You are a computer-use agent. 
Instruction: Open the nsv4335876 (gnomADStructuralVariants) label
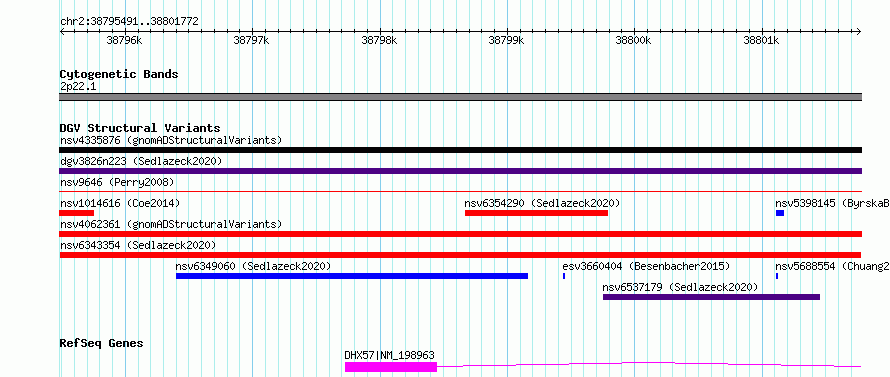171,140
